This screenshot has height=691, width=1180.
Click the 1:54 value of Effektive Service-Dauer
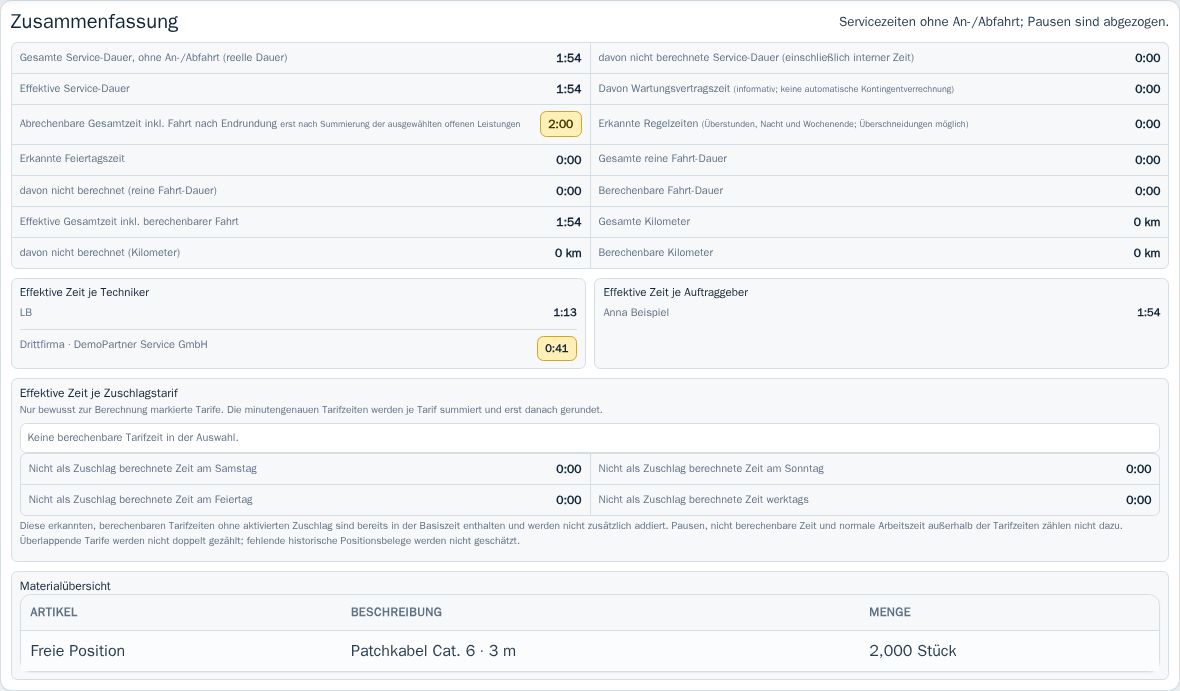[569, 89]
